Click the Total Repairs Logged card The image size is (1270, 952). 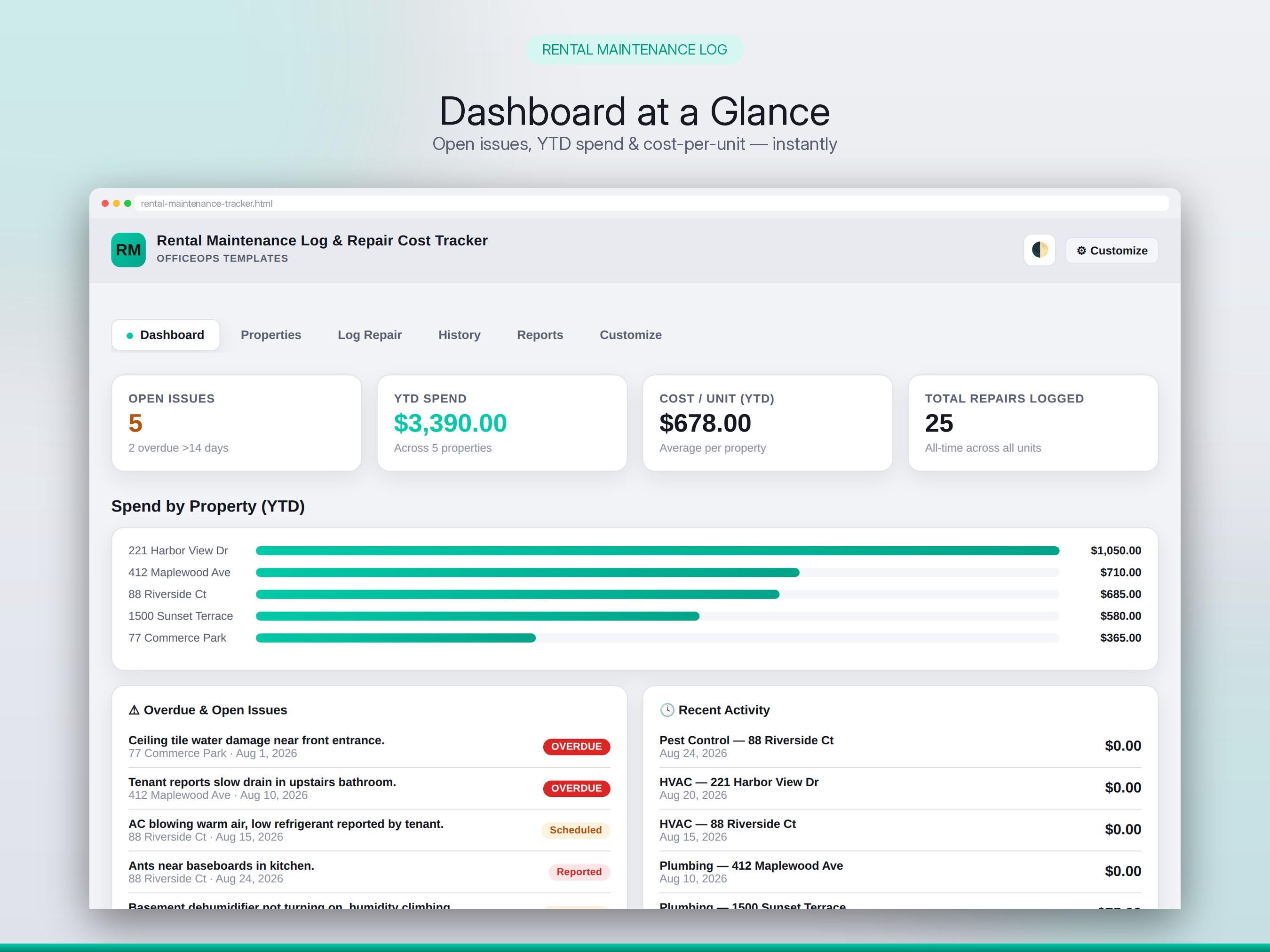tap(1033, 423)
